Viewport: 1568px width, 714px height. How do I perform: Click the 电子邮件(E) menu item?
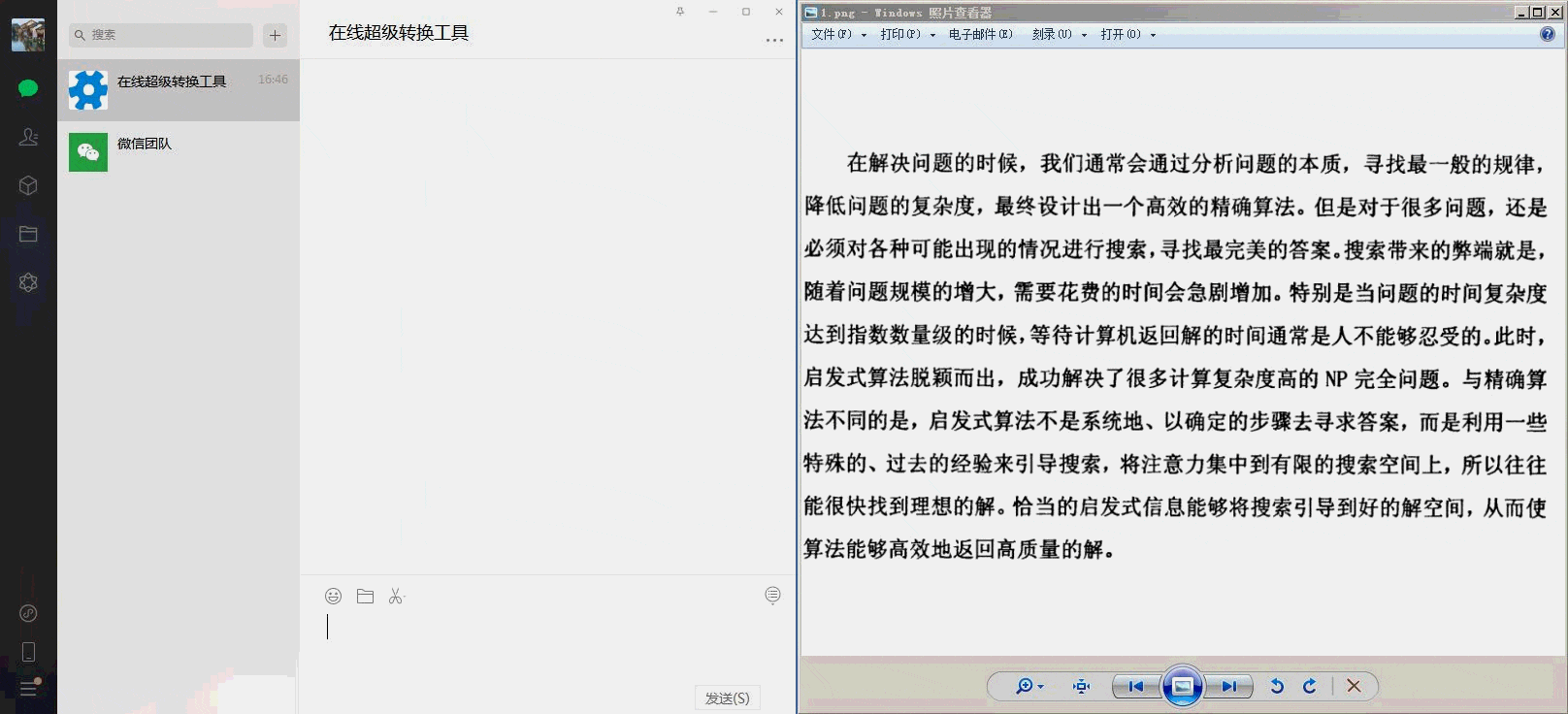point(980,34)
